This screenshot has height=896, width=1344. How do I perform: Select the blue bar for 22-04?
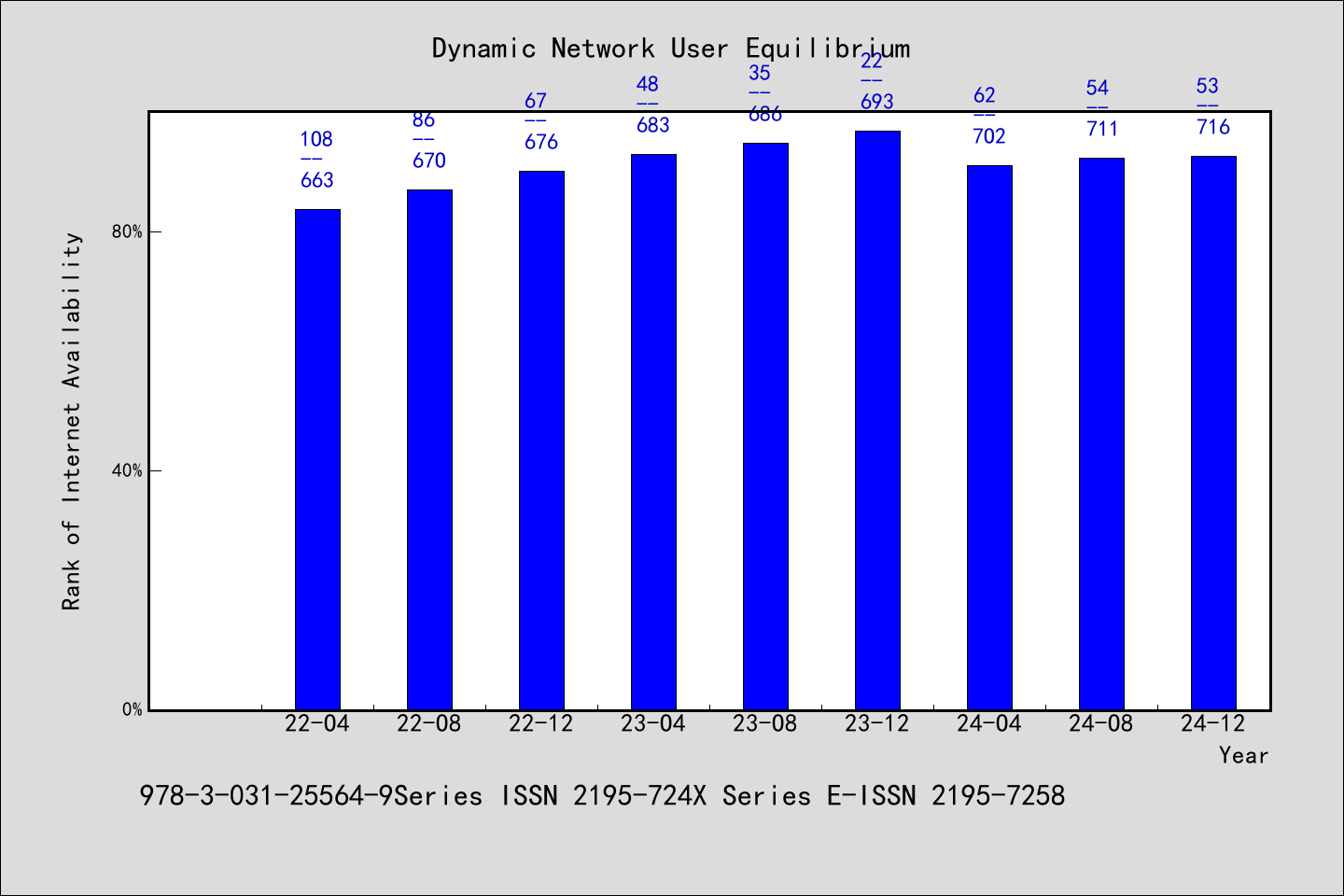coord(317,459)
